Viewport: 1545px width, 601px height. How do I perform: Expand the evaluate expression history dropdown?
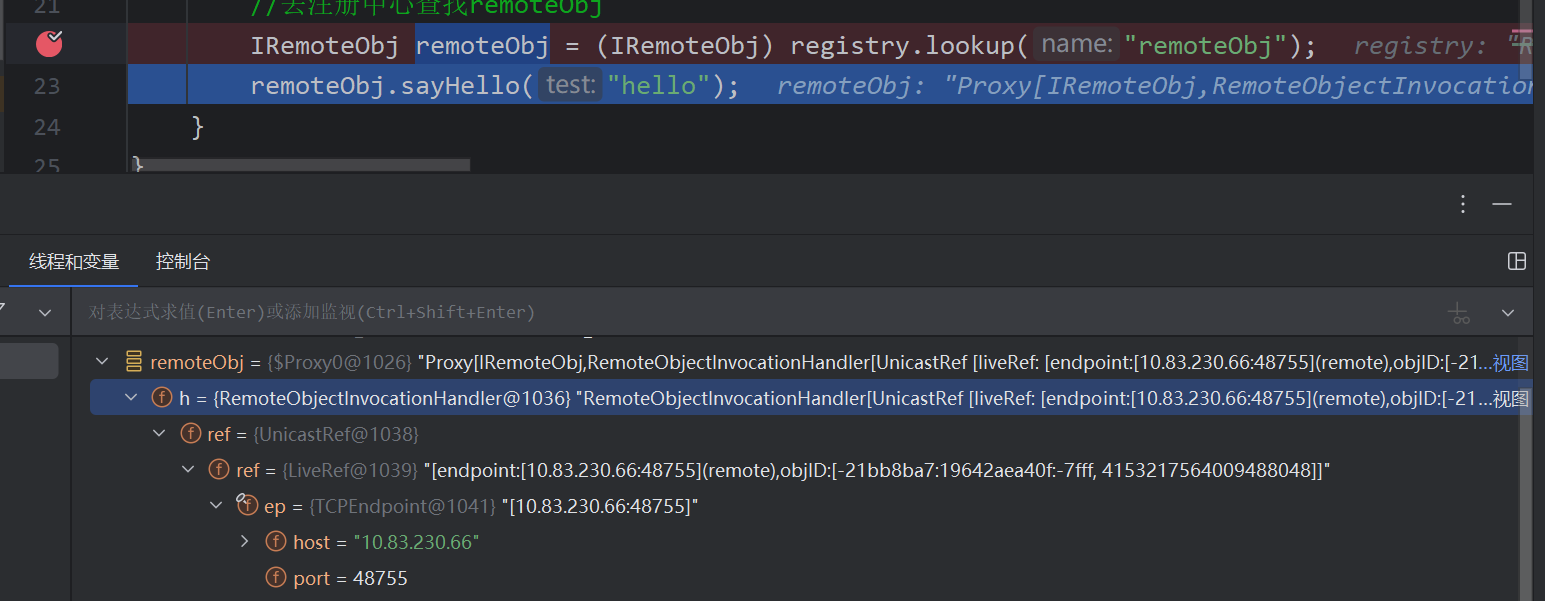click(1508, 313)
